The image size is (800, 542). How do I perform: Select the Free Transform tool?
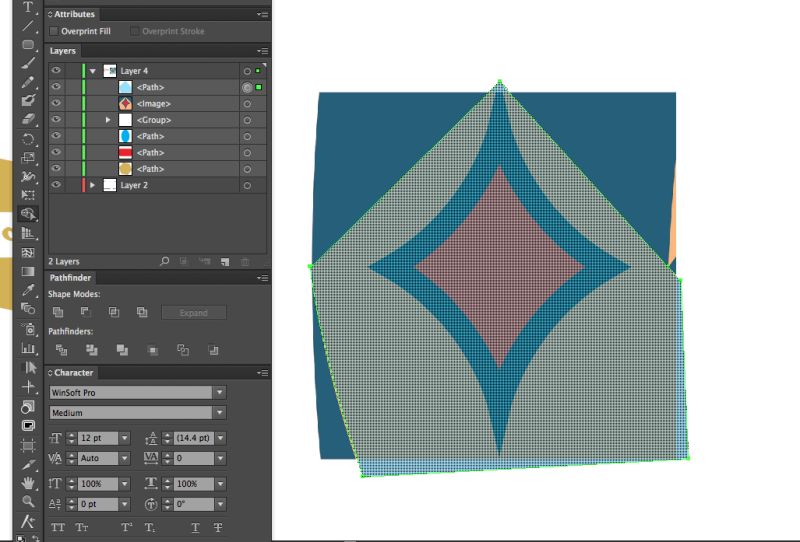(x=28, y=195)
